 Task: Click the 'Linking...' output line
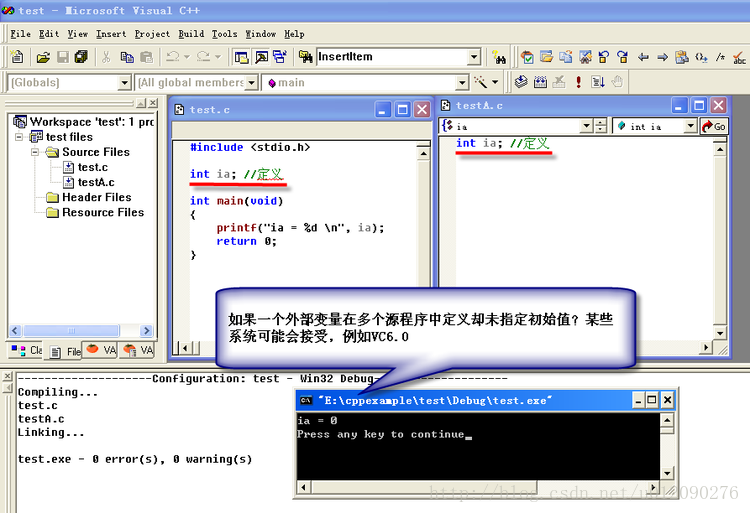pyautogui.click(x=51, y=432)
